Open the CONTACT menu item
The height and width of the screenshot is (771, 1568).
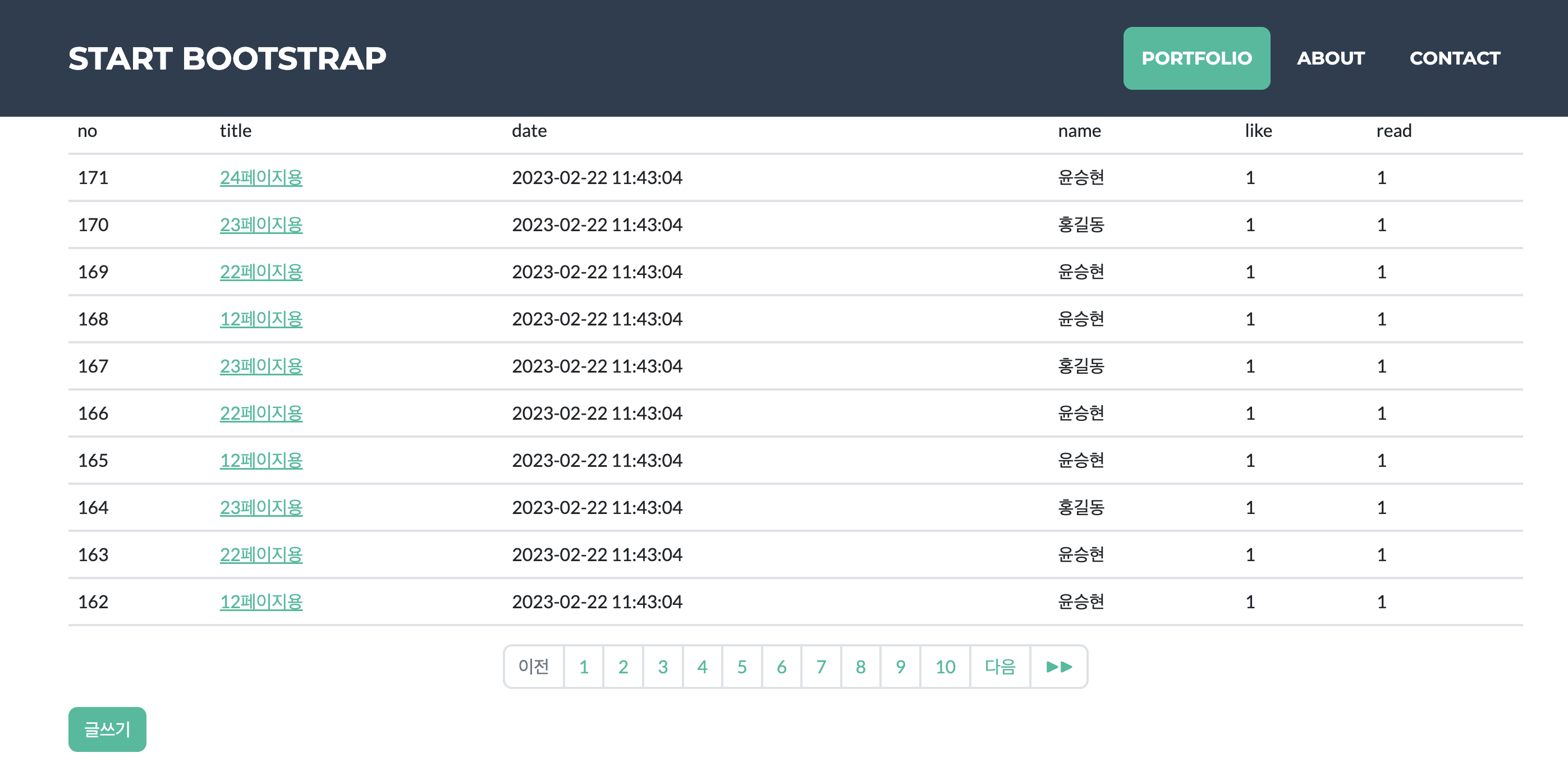pos(1455,58)
